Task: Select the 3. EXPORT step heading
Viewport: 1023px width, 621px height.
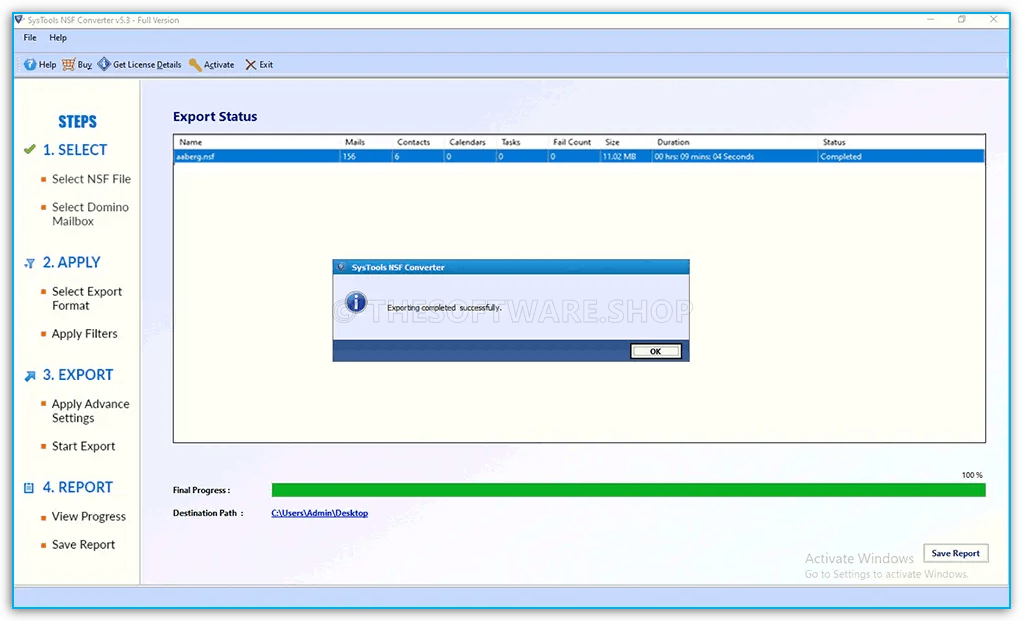Action: 78,375
